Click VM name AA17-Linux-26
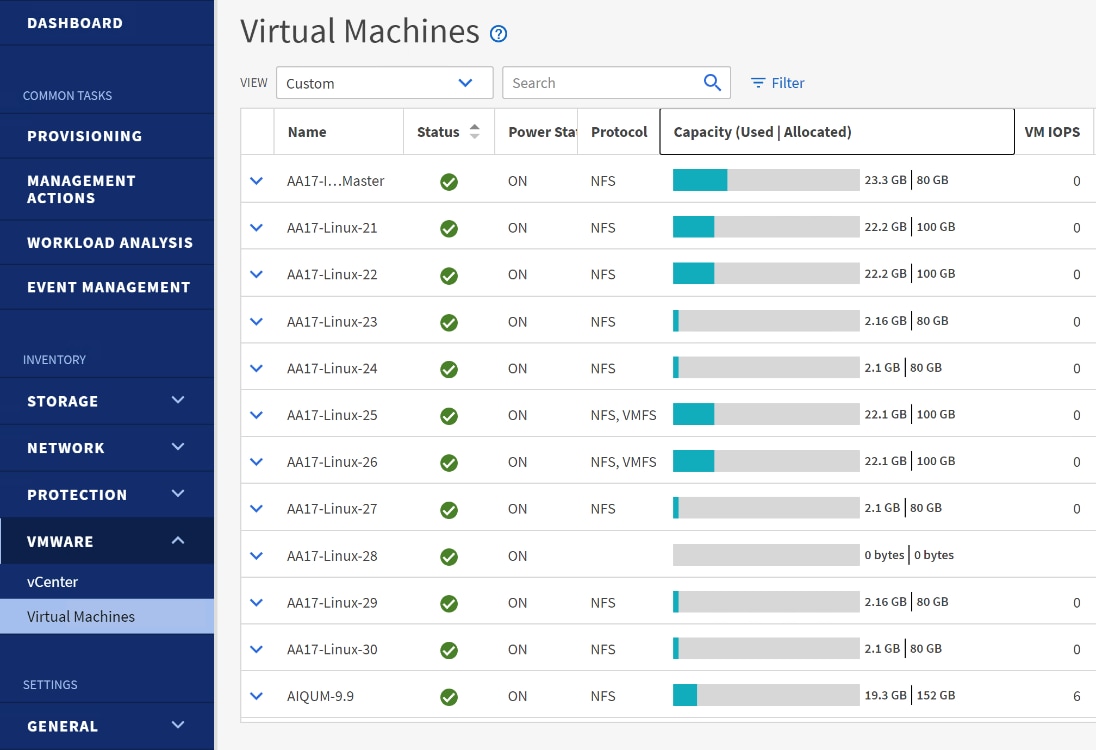The width and height of the screenshot is (1096, 750). click(x=332, y=462)
